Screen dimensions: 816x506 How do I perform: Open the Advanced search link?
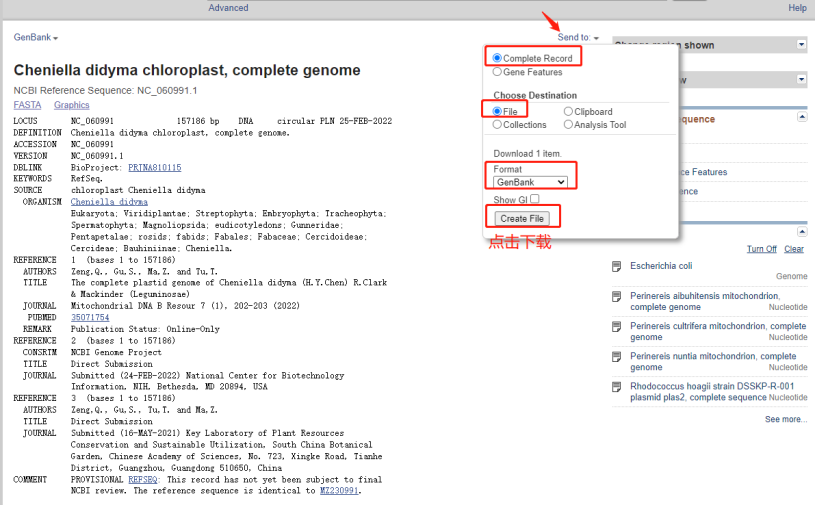(x=228, y=8)
